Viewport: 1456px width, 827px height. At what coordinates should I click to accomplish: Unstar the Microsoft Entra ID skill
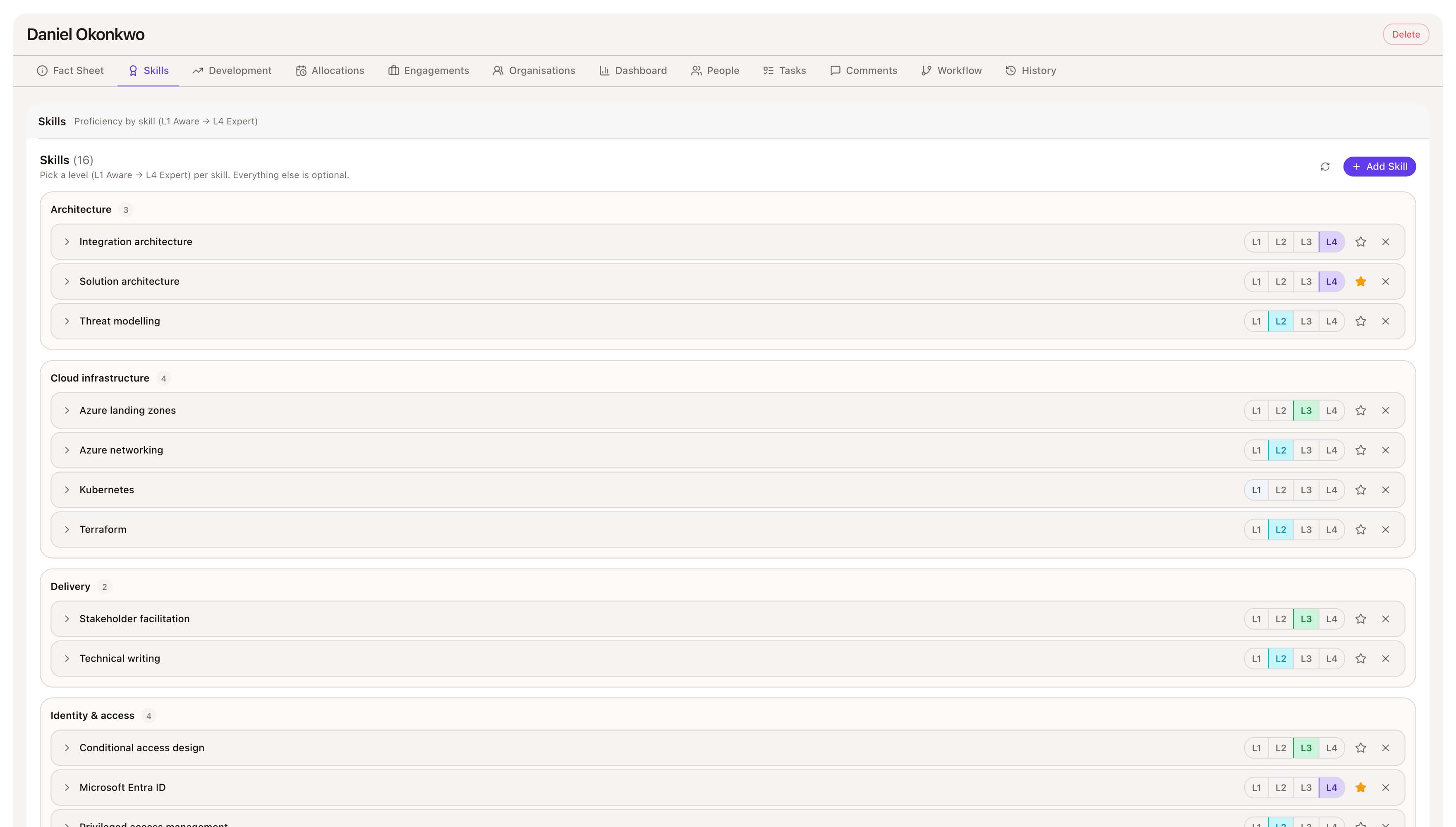tap(1360, 788)
